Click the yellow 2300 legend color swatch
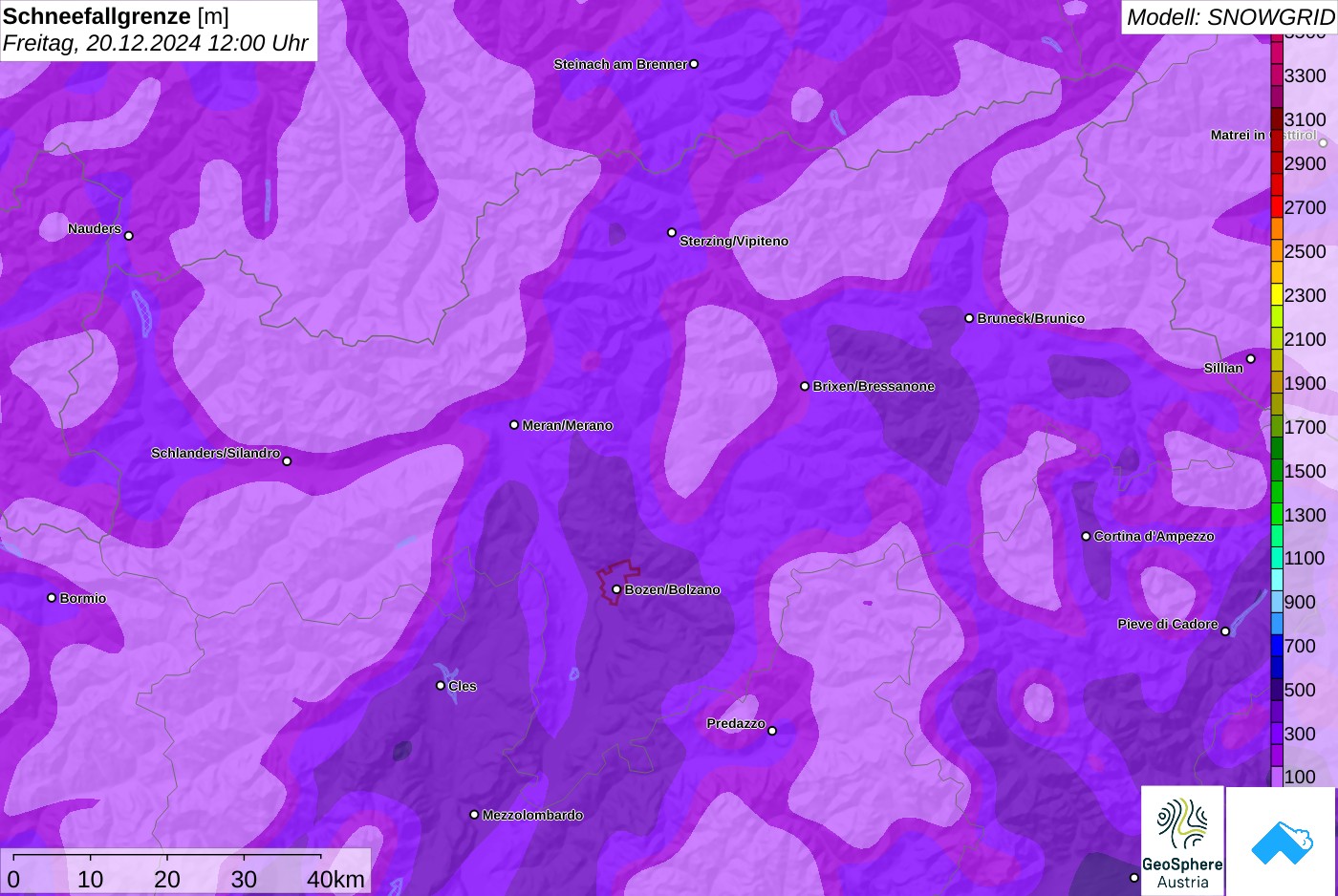1338x896 pixels. (x=1277, y=295)
